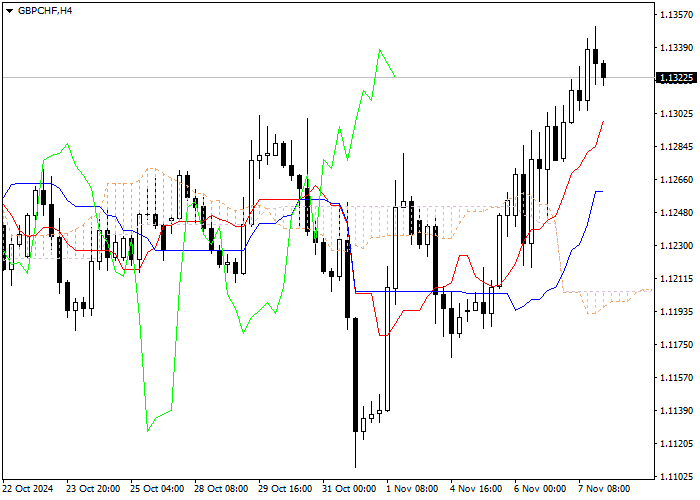Click the 1.12480 price scale label

676,213
